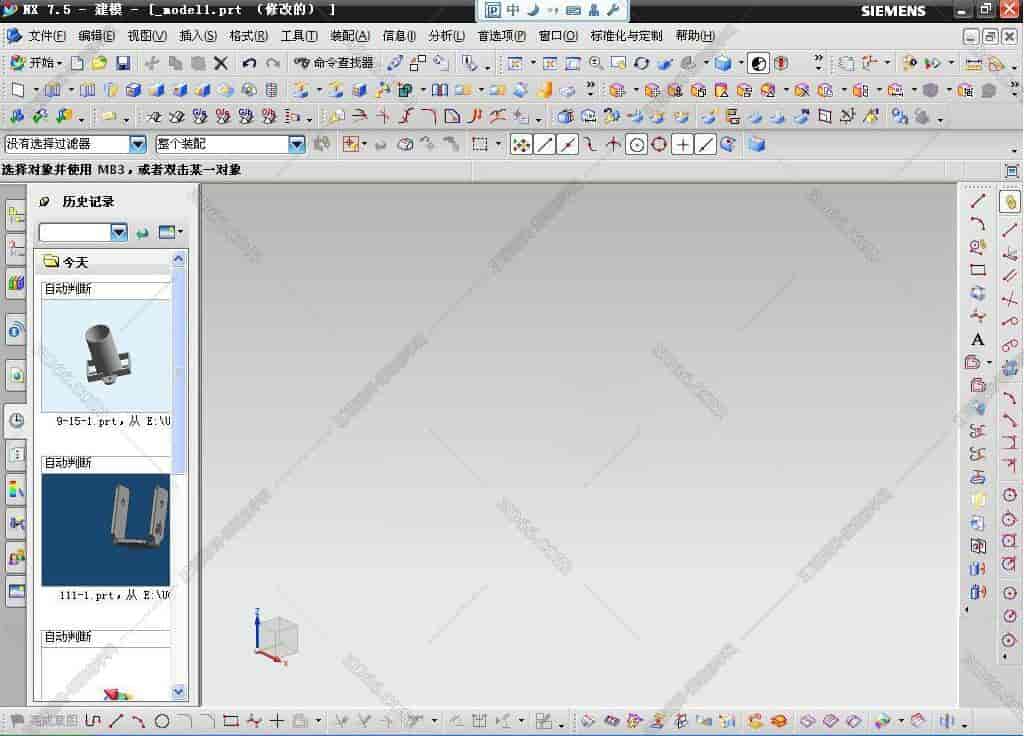Open the 命令查找器 command finder

(x=334, y=63)
